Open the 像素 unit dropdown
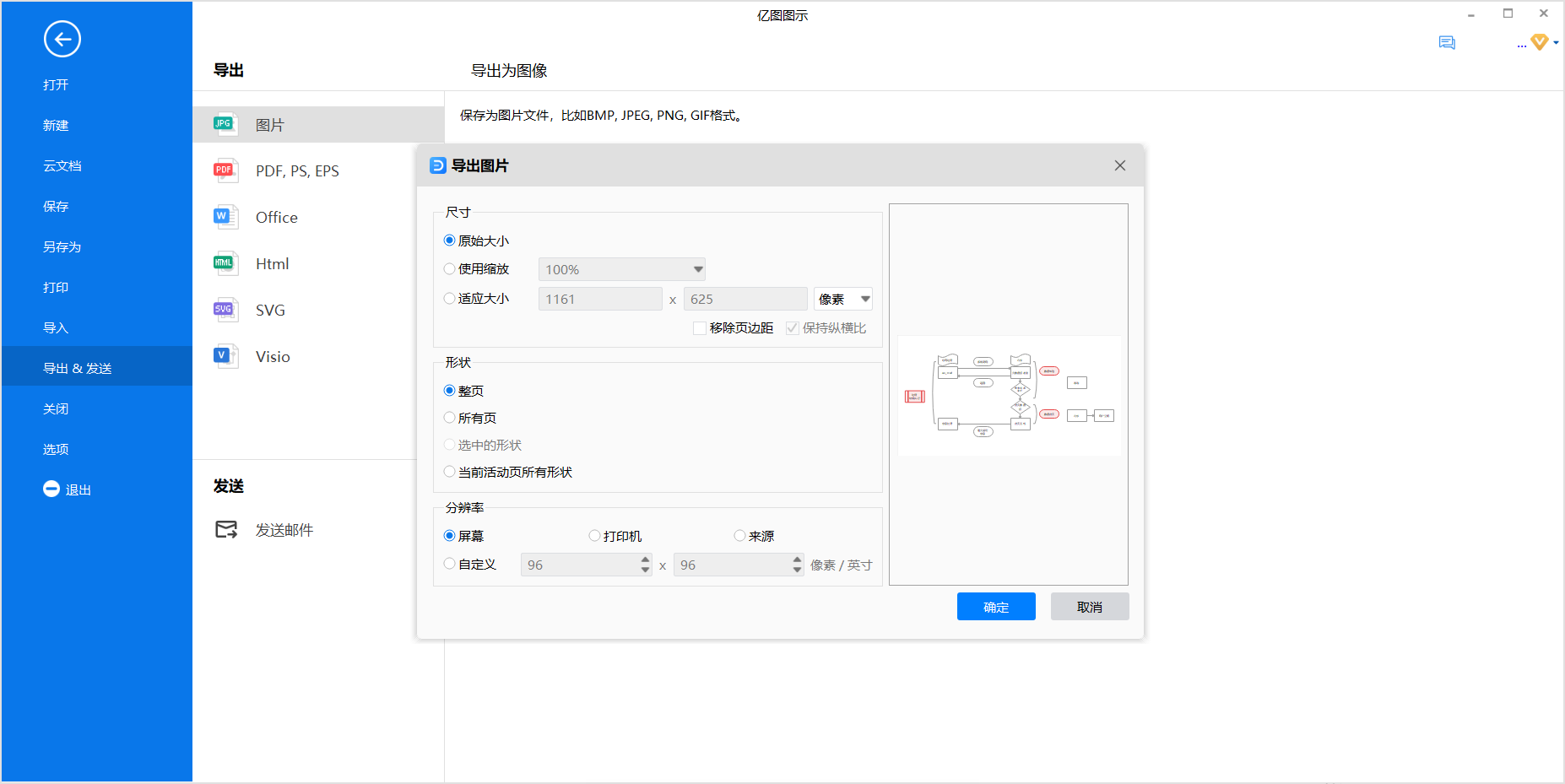 click(x=843, y=299)
